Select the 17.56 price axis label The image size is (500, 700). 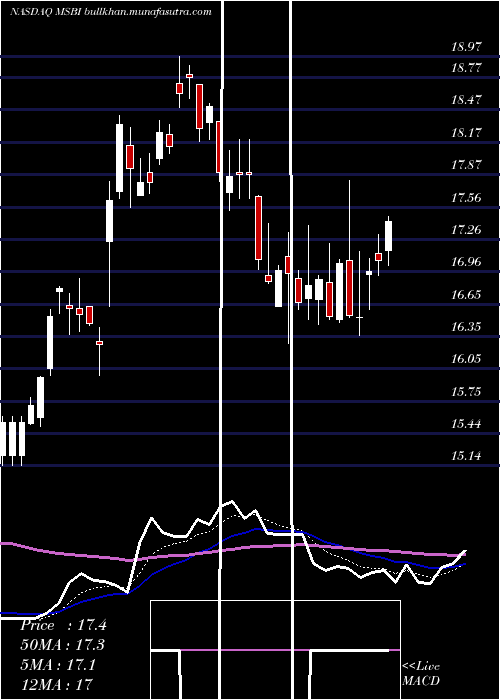click(x=467, y=198)
